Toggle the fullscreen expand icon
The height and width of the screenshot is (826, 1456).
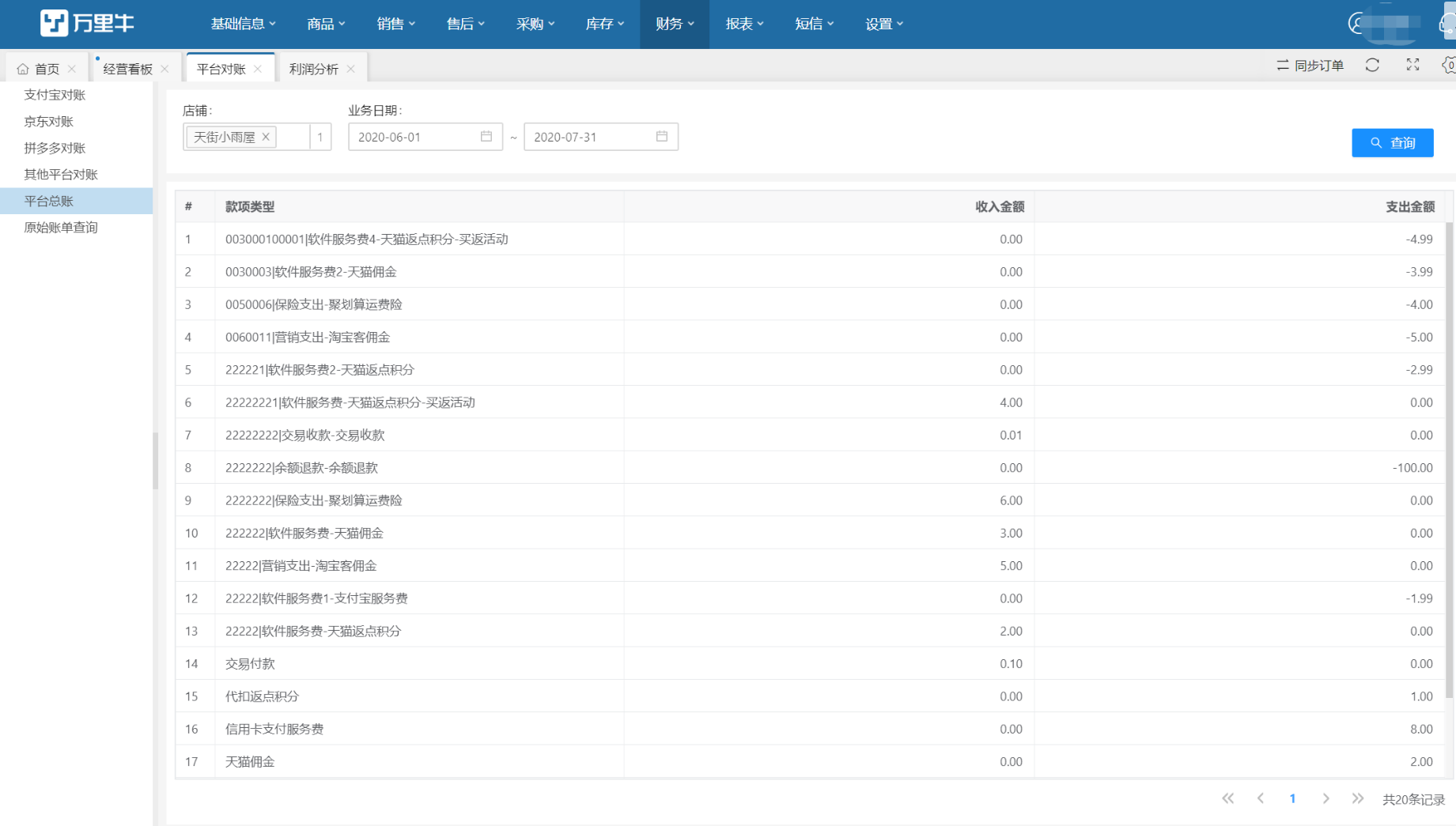[1413, 65]
